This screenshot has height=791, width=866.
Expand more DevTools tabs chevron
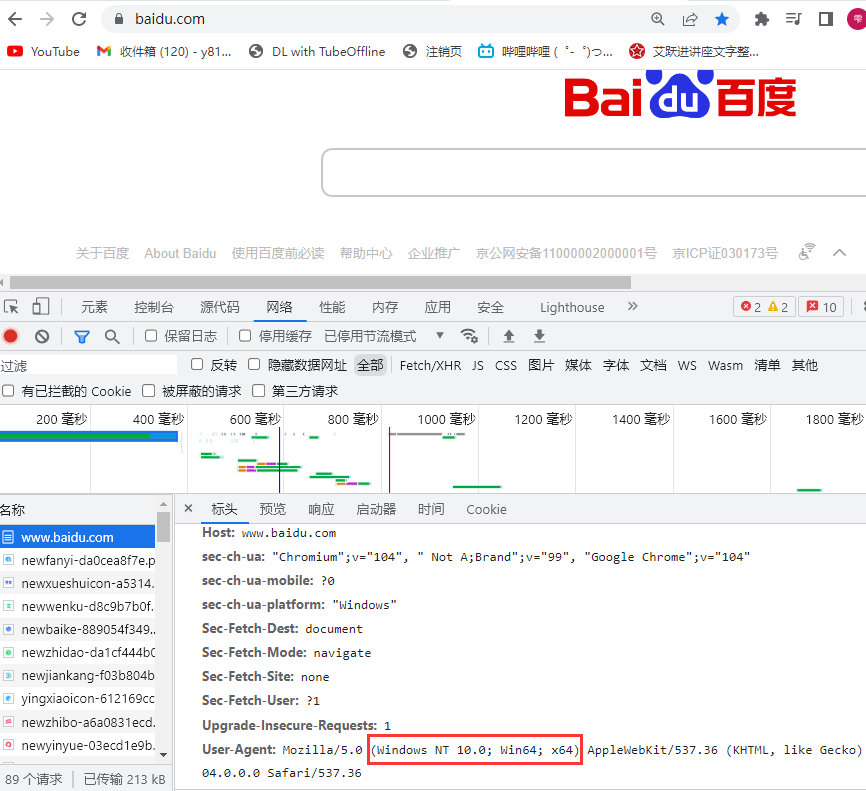(x=632, y=307)
